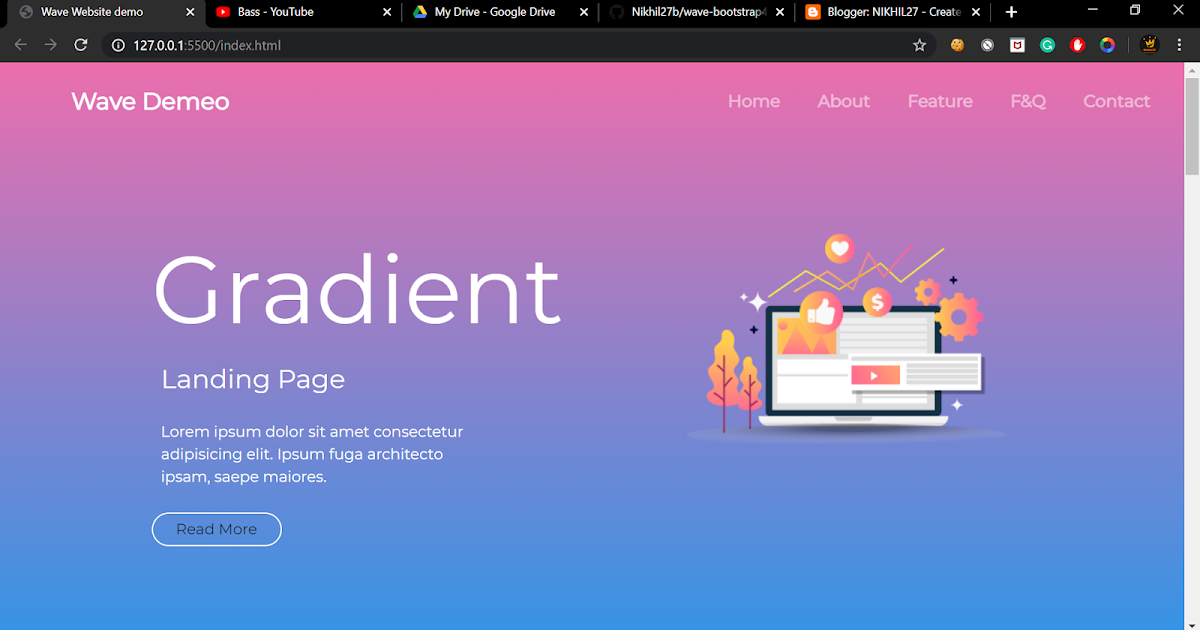The width and height of the screenshot is (1200, 630).
Task: Click the back navigation arrow
Action: (20, 45)
